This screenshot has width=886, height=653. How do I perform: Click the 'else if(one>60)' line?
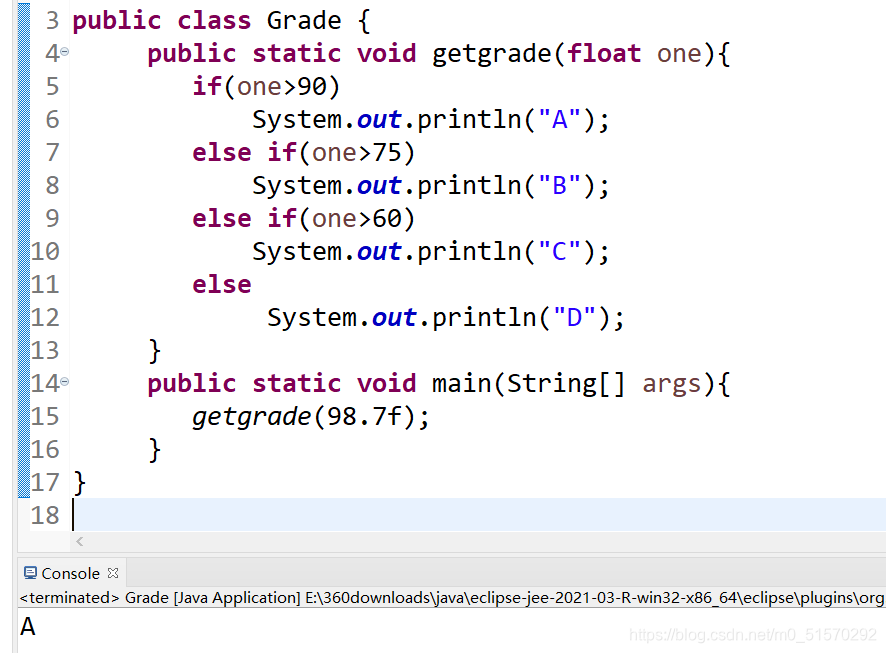coord(303,219)
